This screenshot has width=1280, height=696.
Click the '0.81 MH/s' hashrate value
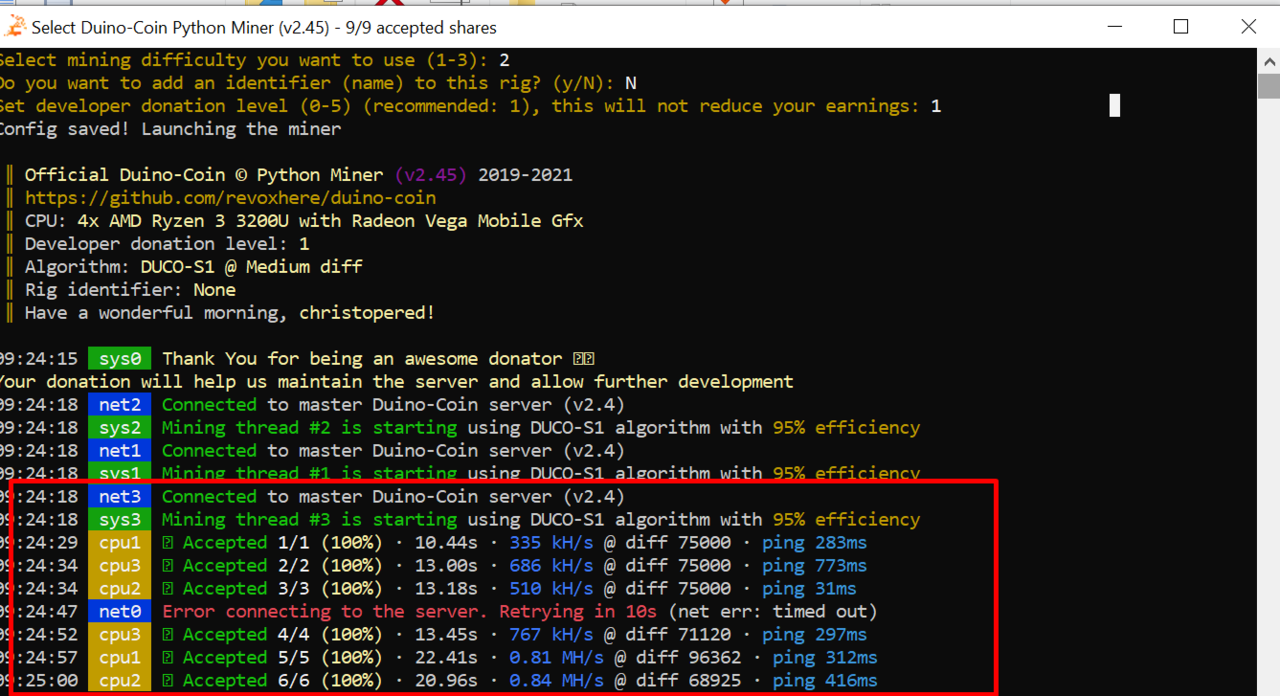[x=558, y=658]
